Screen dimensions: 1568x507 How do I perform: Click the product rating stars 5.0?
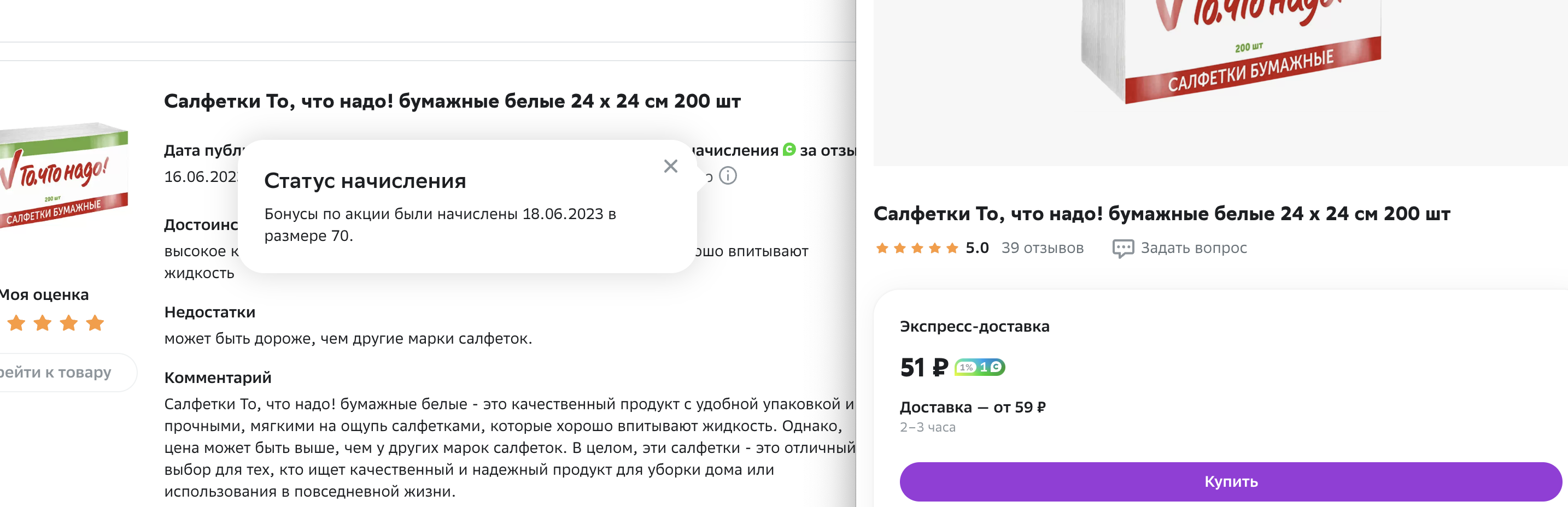point(917,247)
